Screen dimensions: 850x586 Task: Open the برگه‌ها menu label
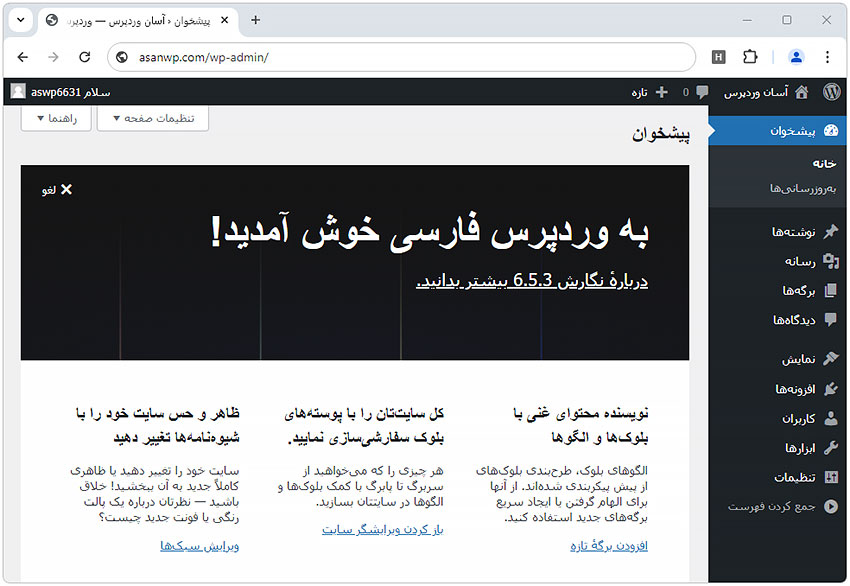point(799,291)
